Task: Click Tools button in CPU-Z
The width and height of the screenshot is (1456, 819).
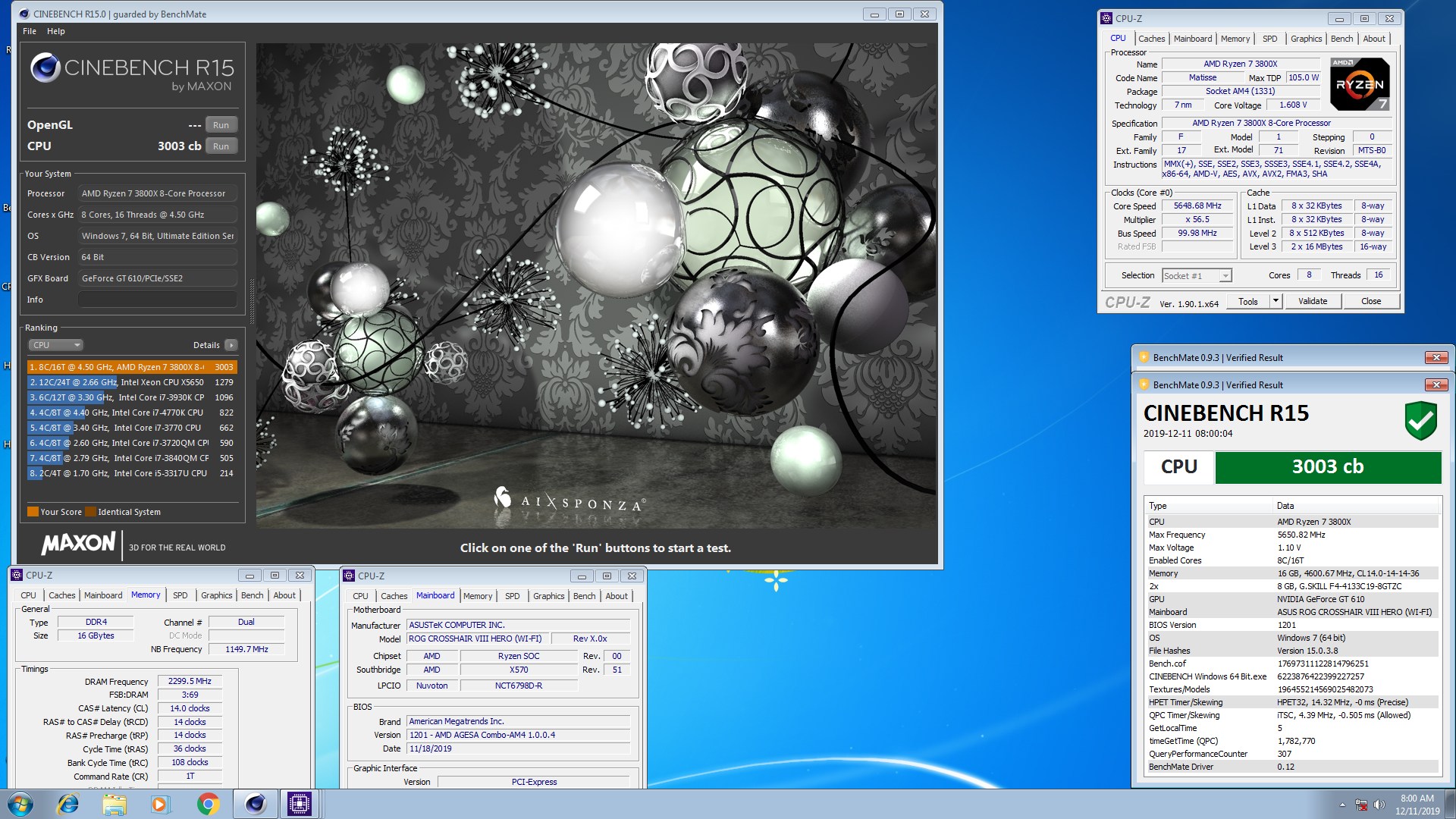Action: (1248, 301)
